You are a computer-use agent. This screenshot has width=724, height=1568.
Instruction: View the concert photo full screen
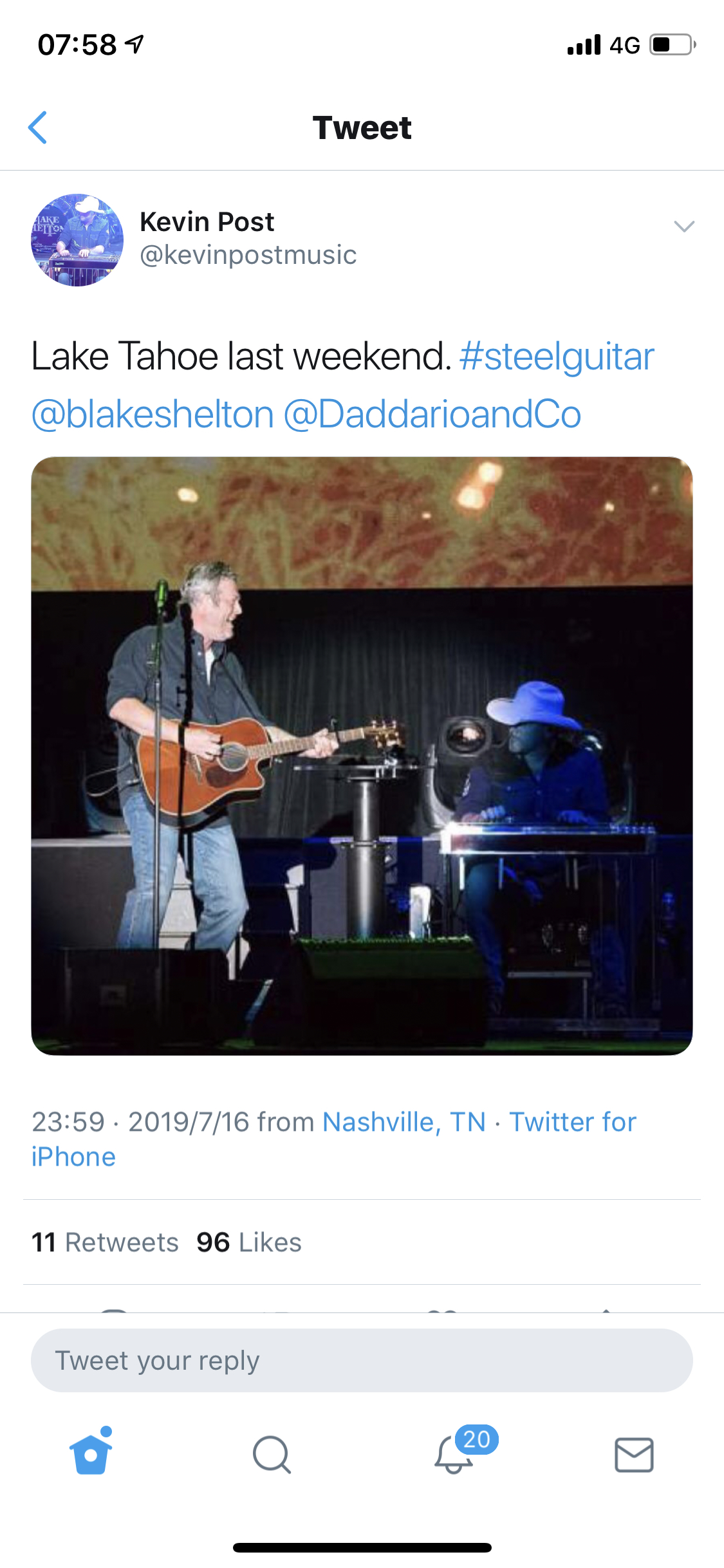(x=362, y=756)
